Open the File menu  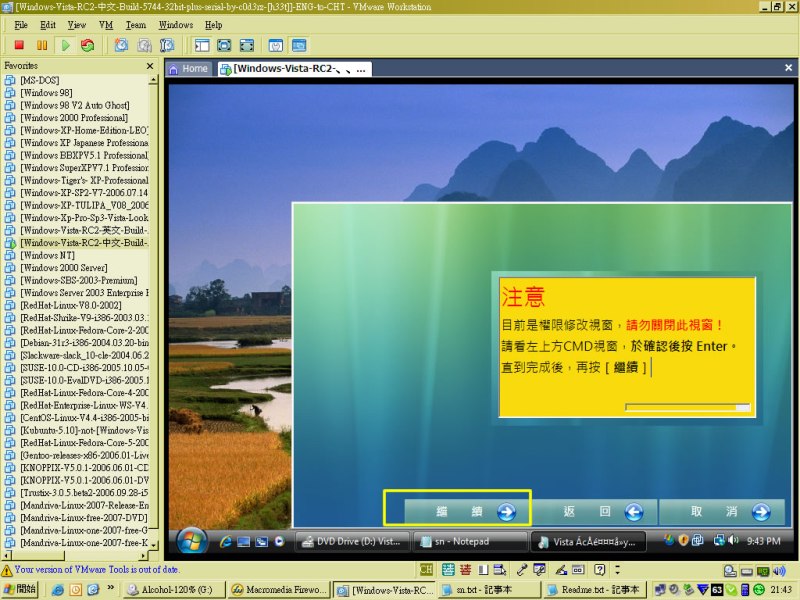pyautogui.click(x=21, y=25)
